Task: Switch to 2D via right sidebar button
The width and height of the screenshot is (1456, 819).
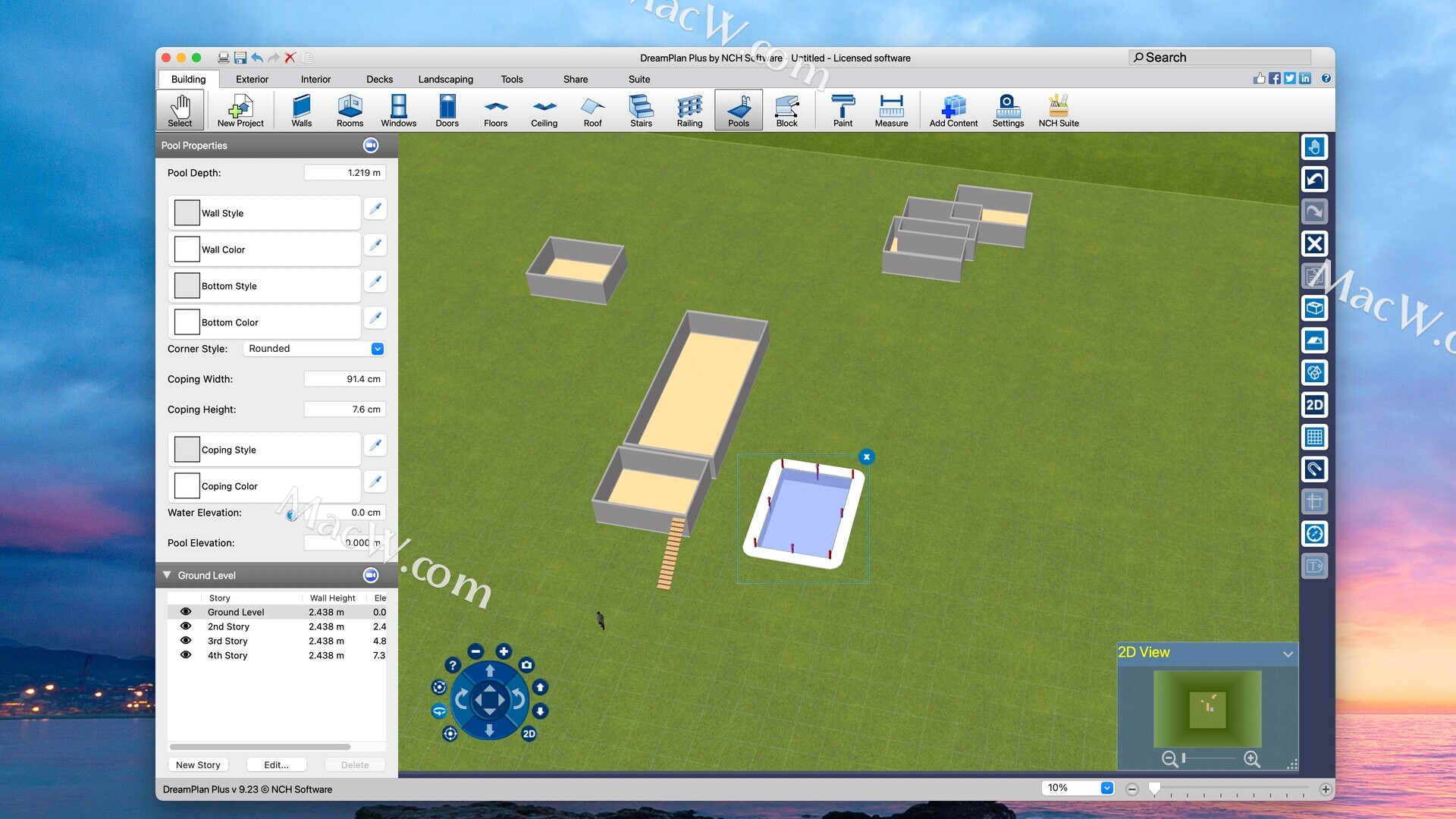Action: 1314,404
